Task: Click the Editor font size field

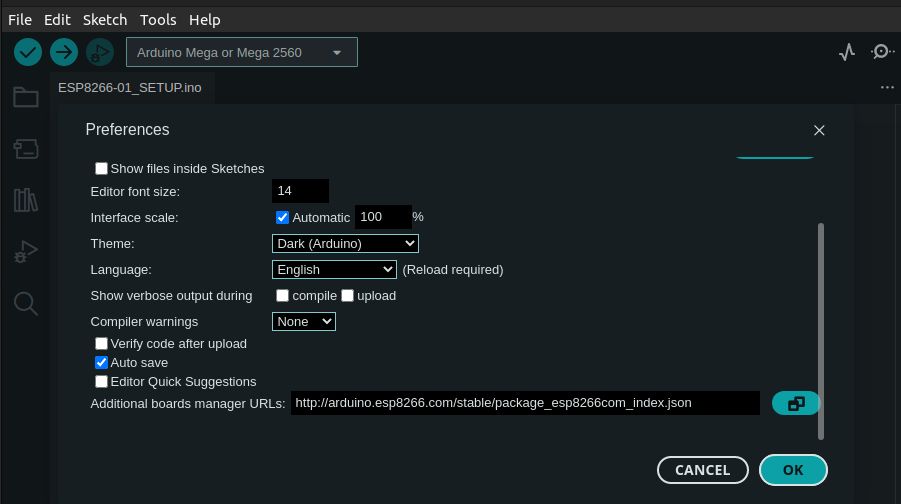Action: [x=301, y=191]
